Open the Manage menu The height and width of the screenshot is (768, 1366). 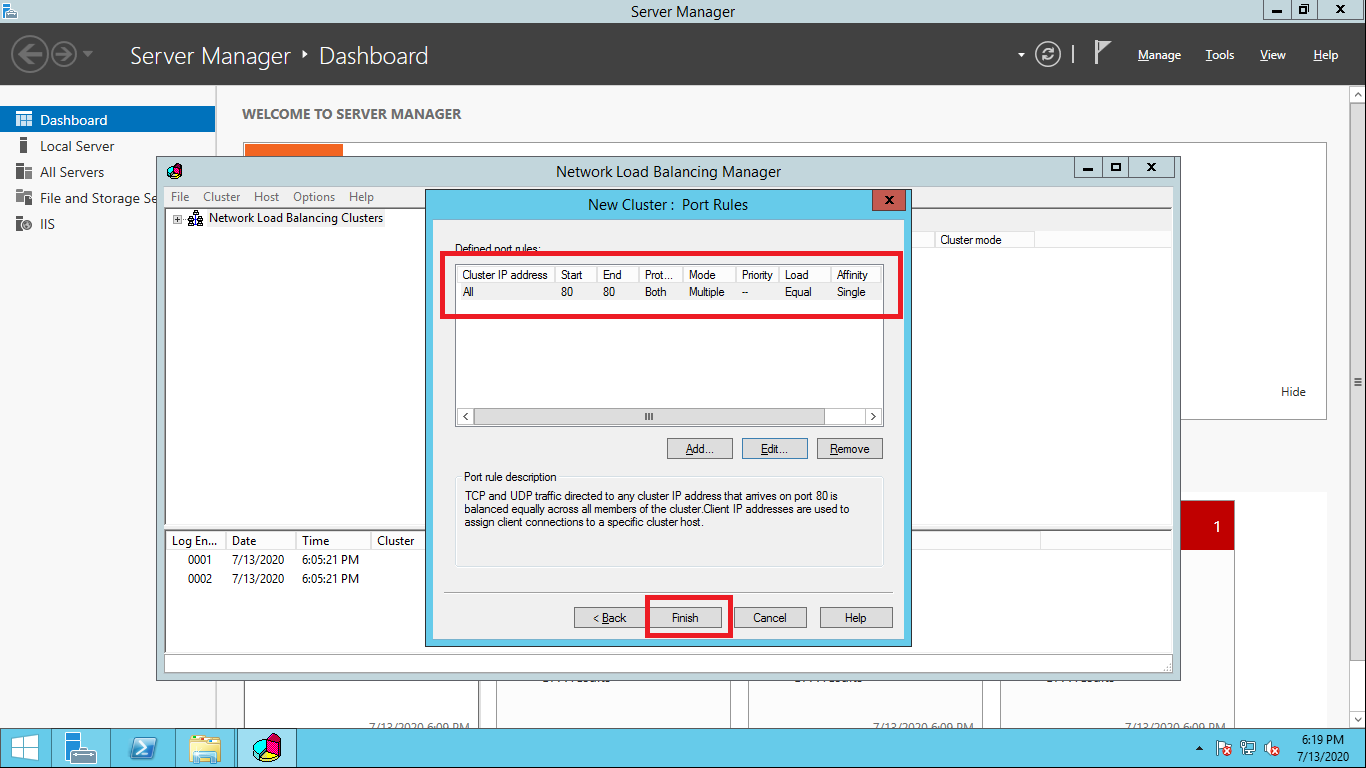click(x=1159, y=55)
